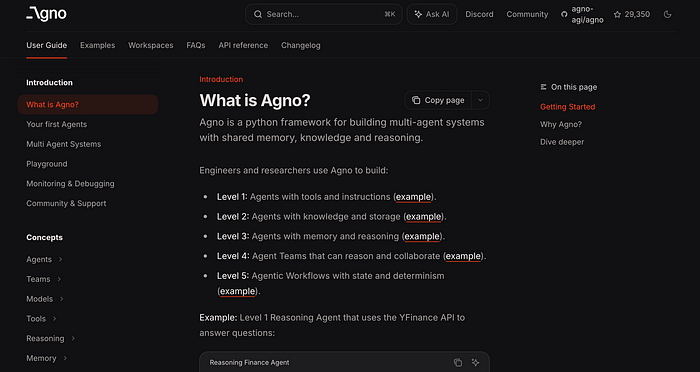
Task: Toggle dark mode with the moon icon
Action: [x=667, y=14]
